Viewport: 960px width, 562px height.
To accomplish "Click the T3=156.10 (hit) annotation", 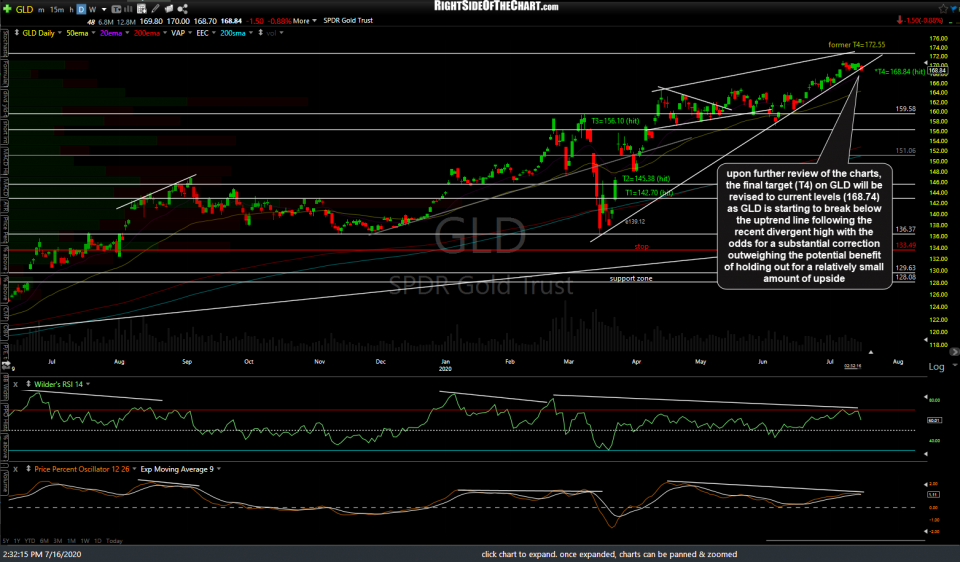I will click(615, 121).
